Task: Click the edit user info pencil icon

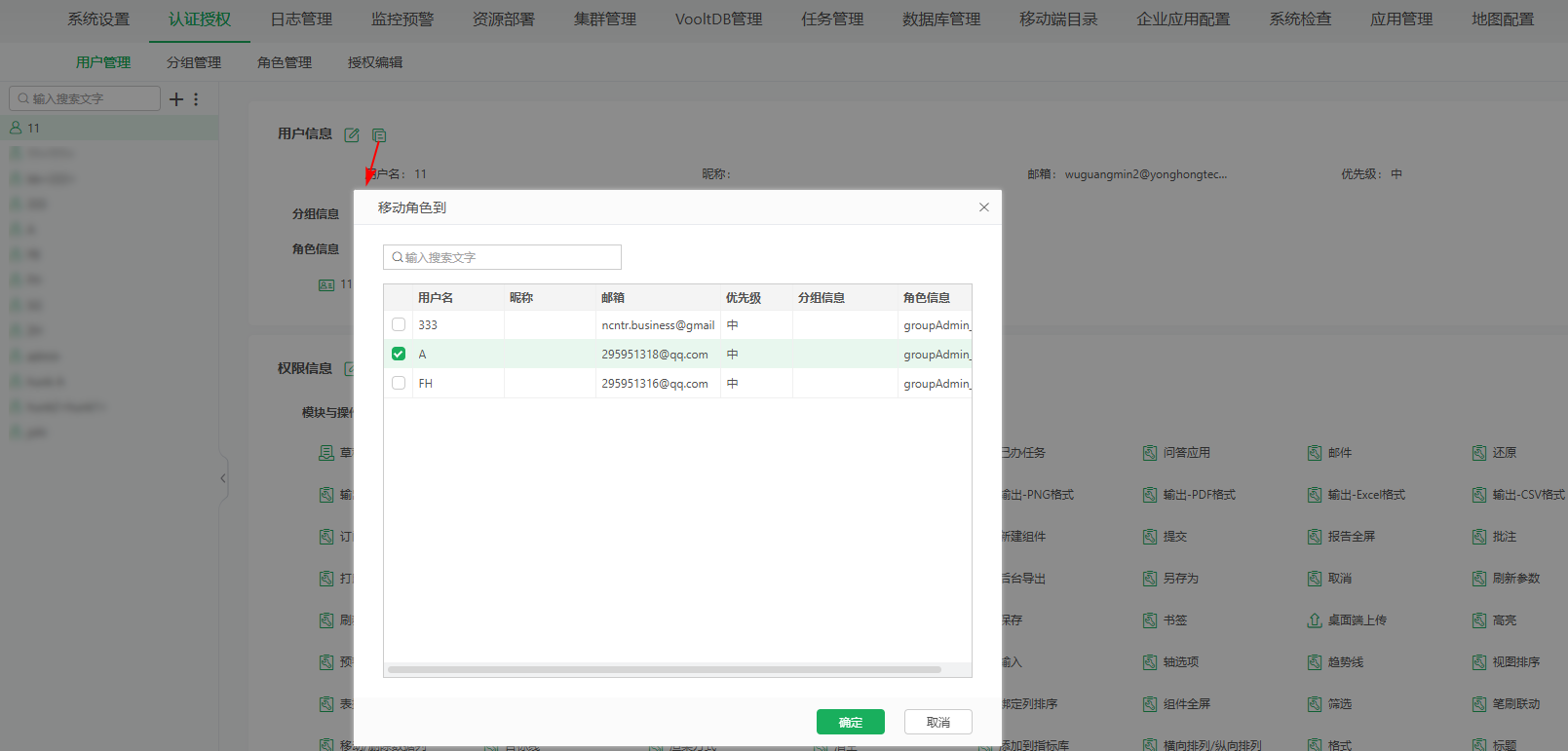Action: tap(352, 135)
